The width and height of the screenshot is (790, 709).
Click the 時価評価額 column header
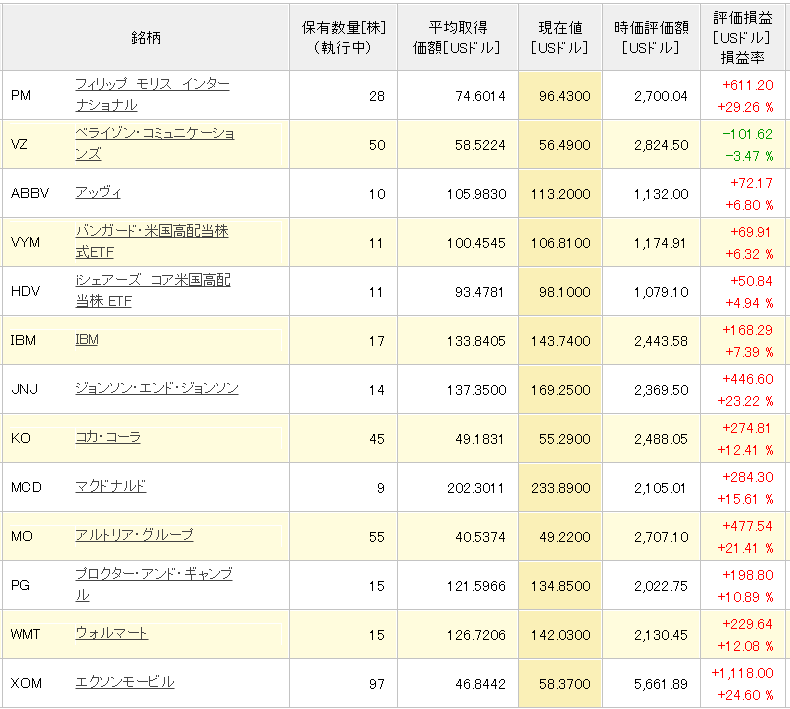pos(651,37)
